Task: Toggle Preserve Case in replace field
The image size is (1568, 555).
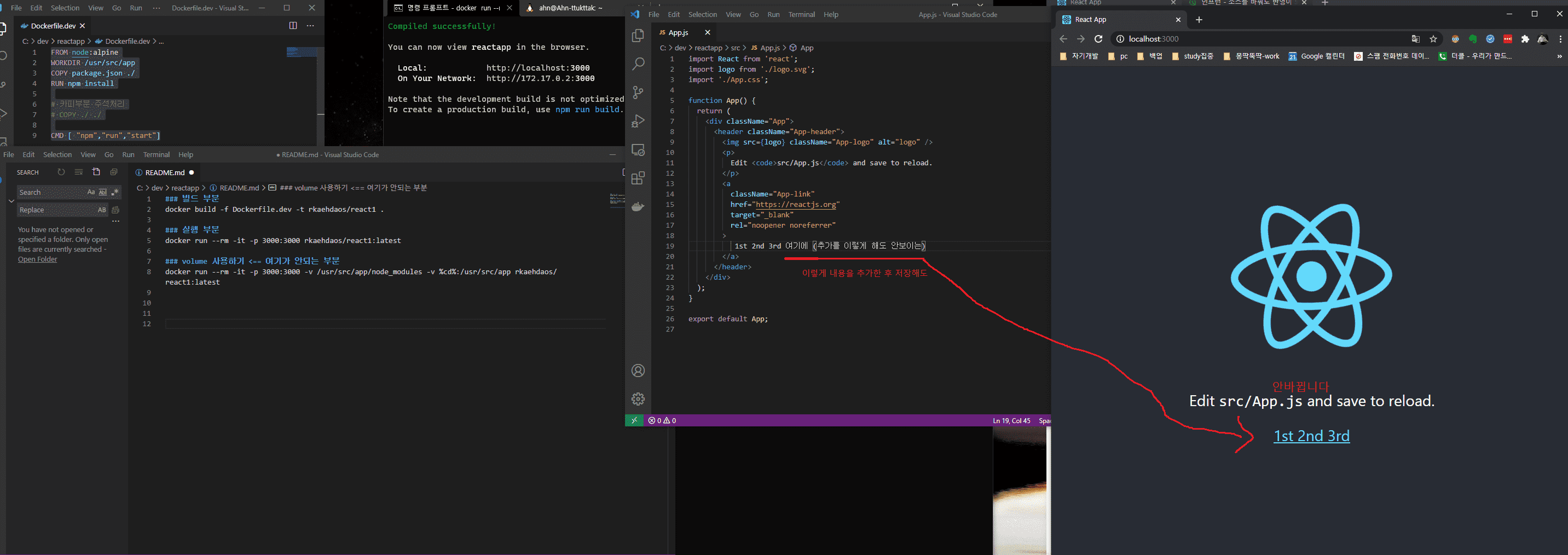Action: [x=102, y=210]
